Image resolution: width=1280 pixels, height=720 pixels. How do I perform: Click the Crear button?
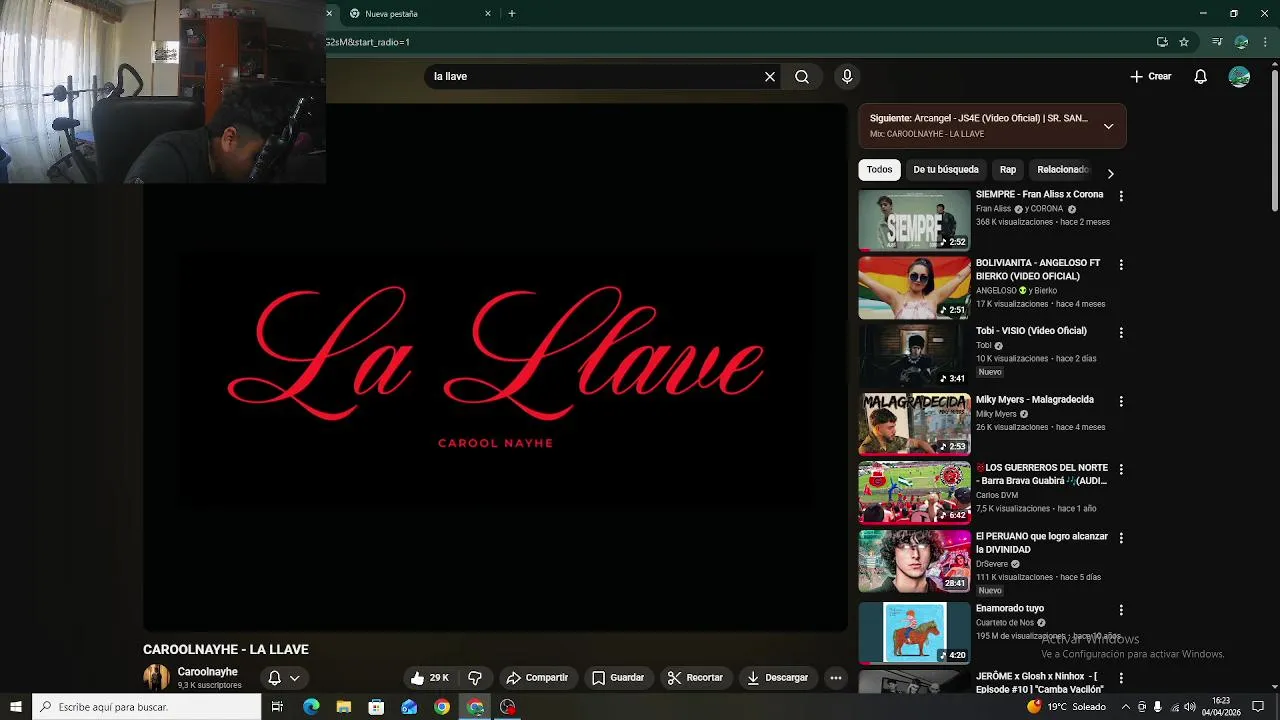1151,76
